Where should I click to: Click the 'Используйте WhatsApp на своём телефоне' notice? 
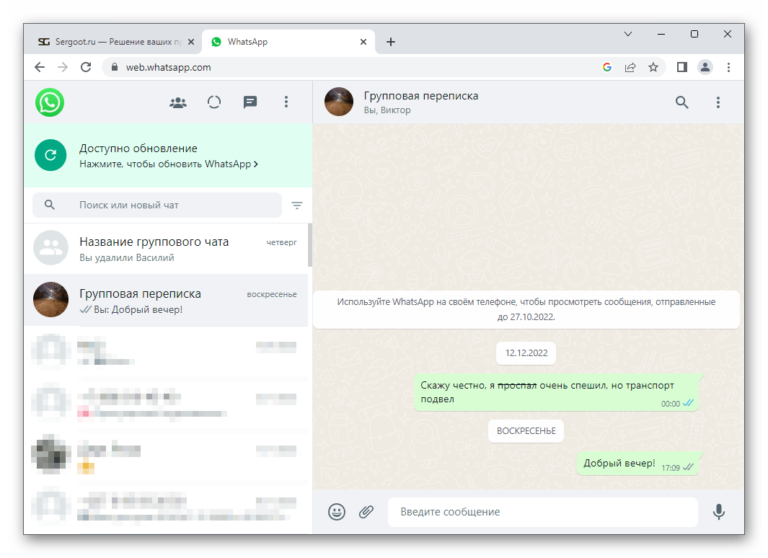coord(526,309)
